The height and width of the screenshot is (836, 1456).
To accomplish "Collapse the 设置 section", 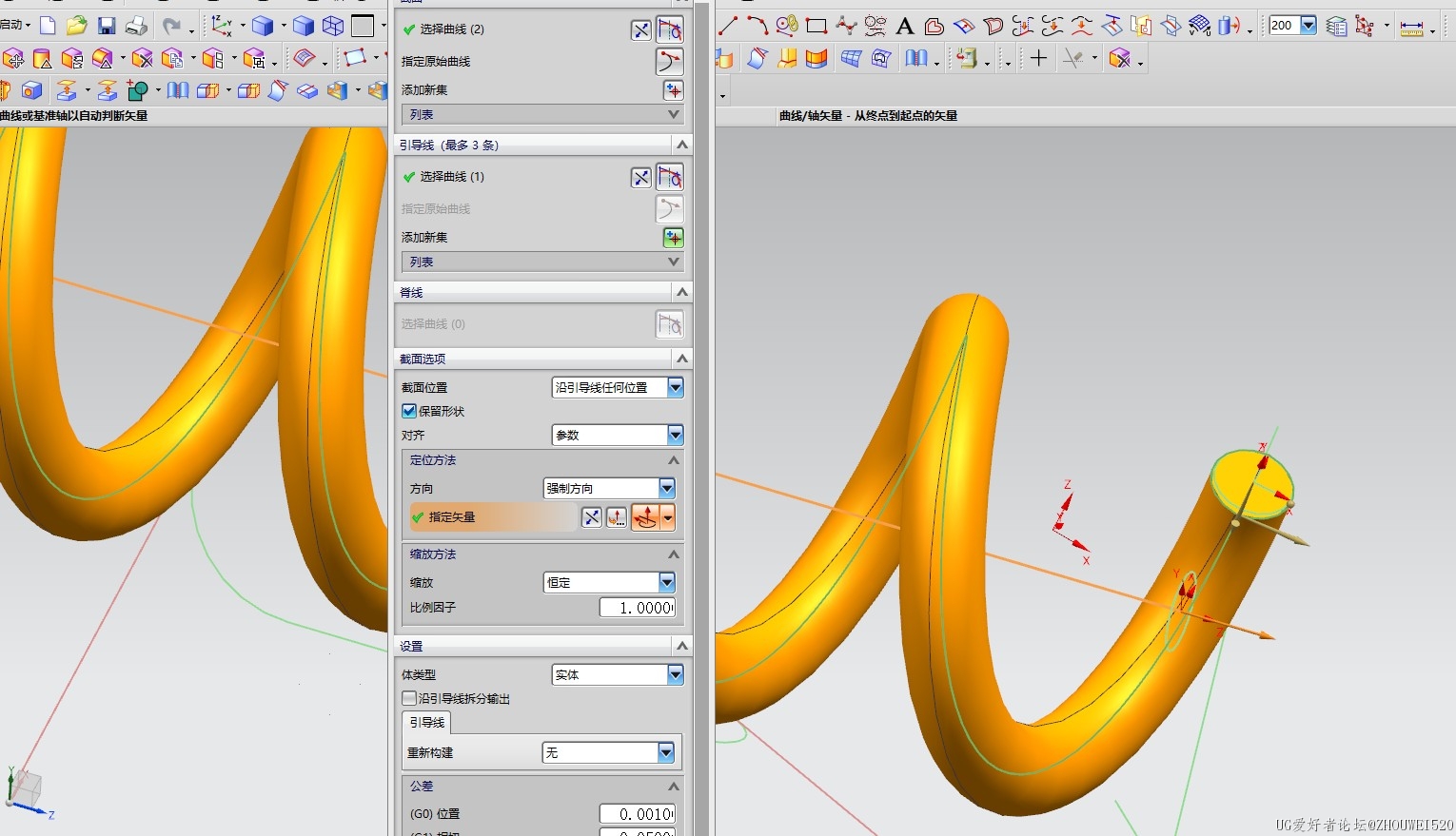I will [x=681, y=646].
